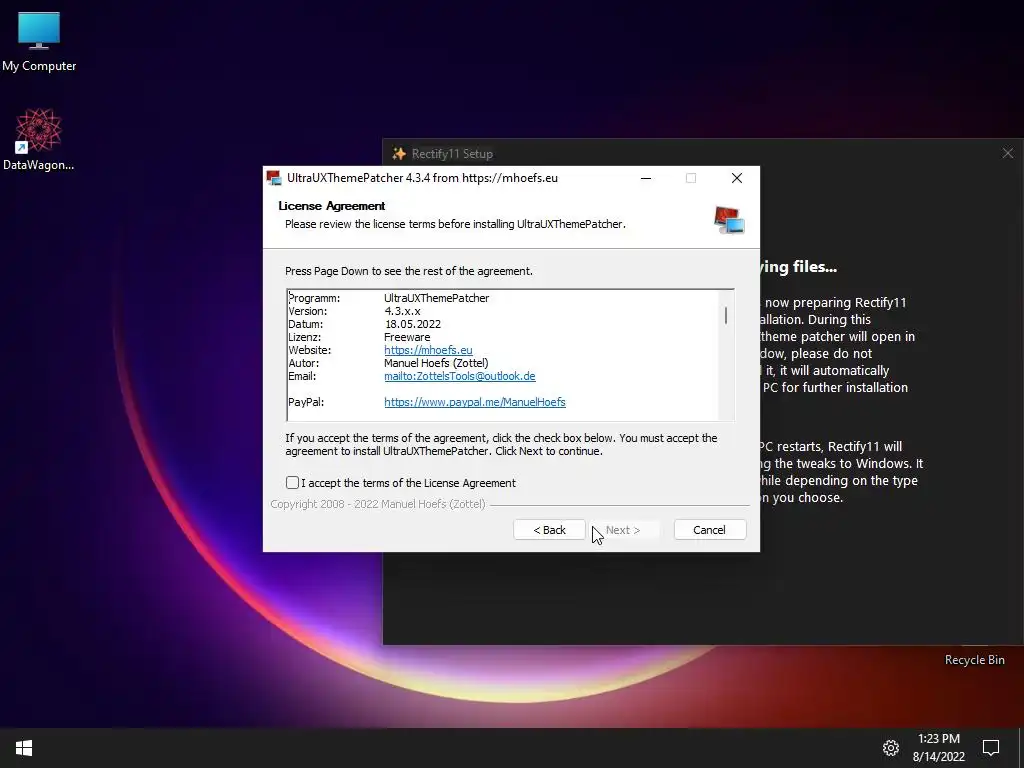Accept the License Agreement checkbox
This screenshot has width=1024, height=768.
292,483
